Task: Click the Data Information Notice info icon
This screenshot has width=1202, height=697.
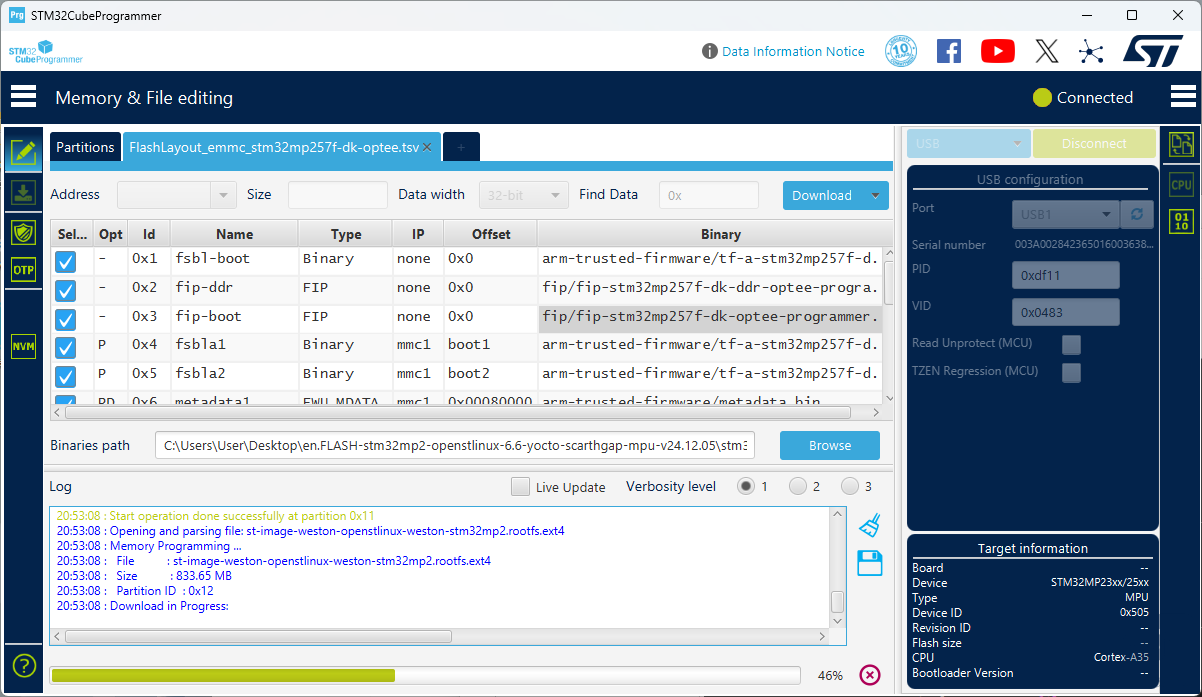Action: (710, 51)
